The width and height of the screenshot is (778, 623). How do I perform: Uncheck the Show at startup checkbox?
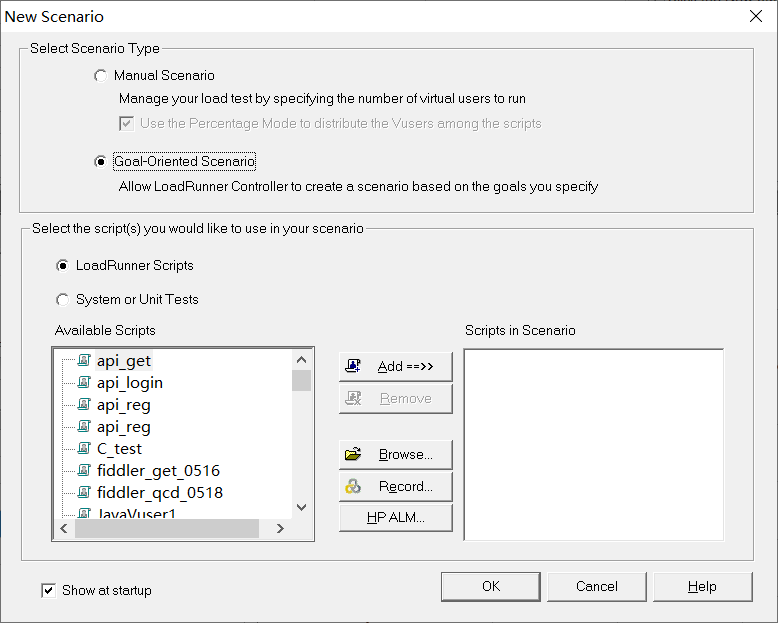point(48,591)
